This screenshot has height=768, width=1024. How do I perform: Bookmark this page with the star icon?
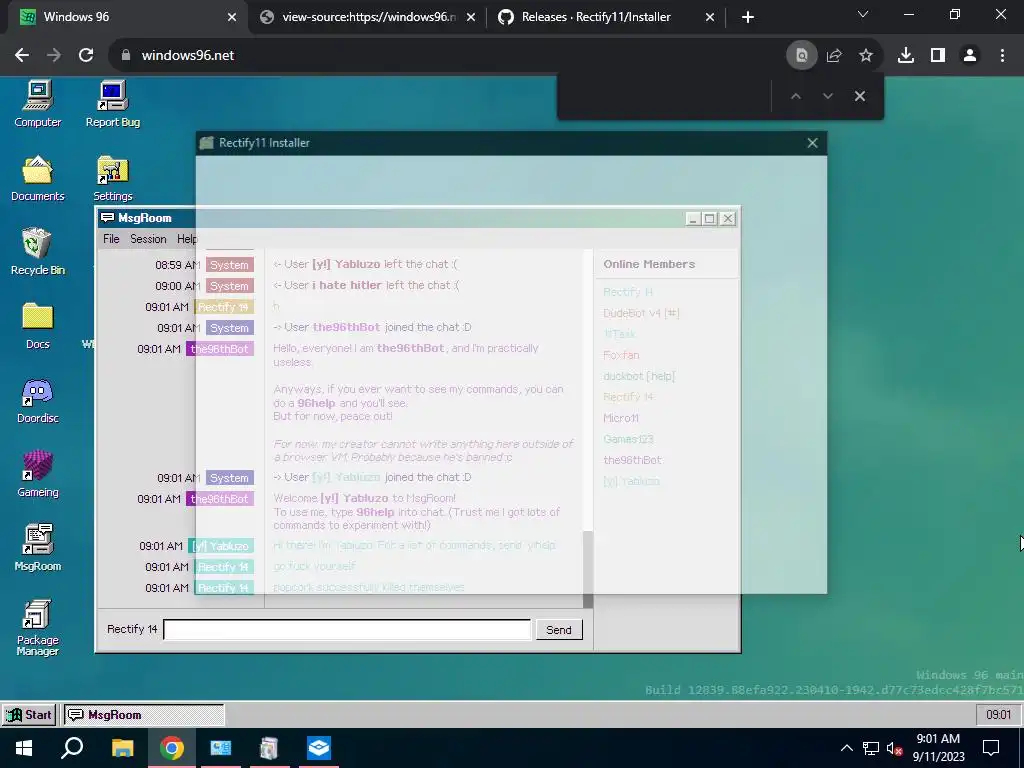865,56
